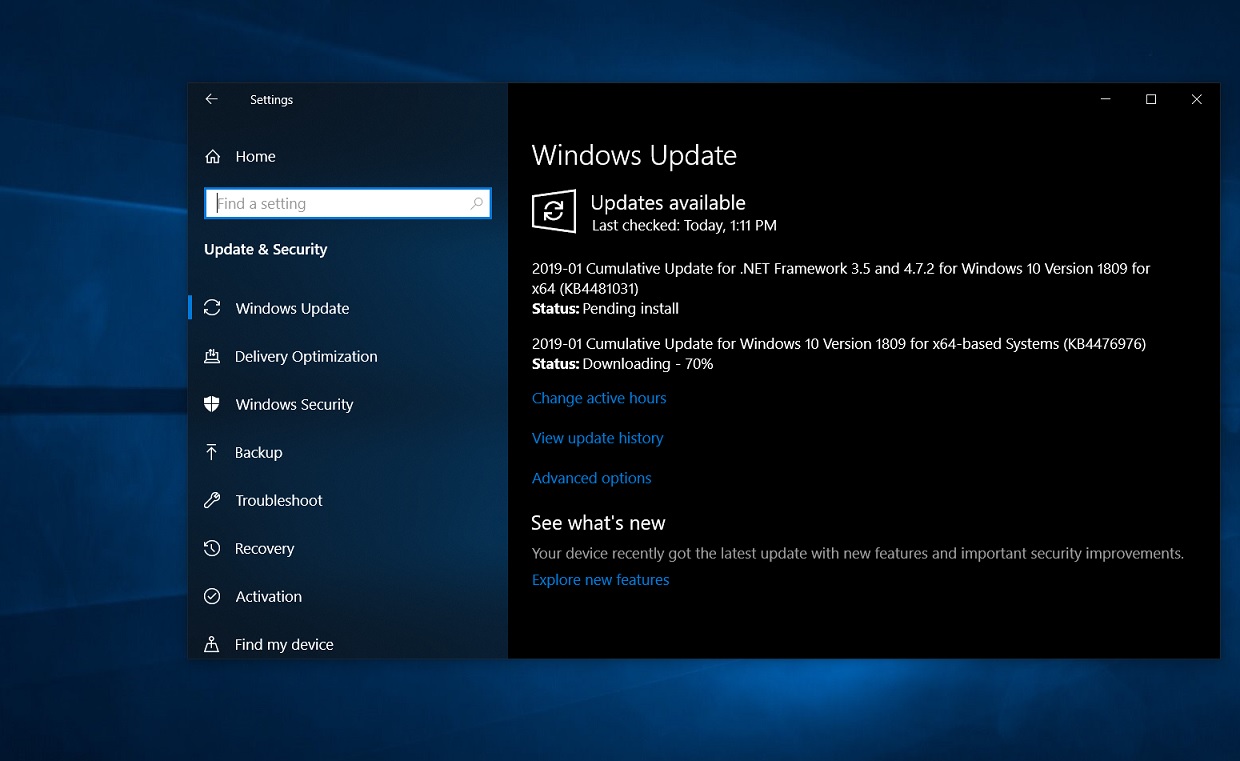Click the large Updates available refresh icon

click(554, 211)
